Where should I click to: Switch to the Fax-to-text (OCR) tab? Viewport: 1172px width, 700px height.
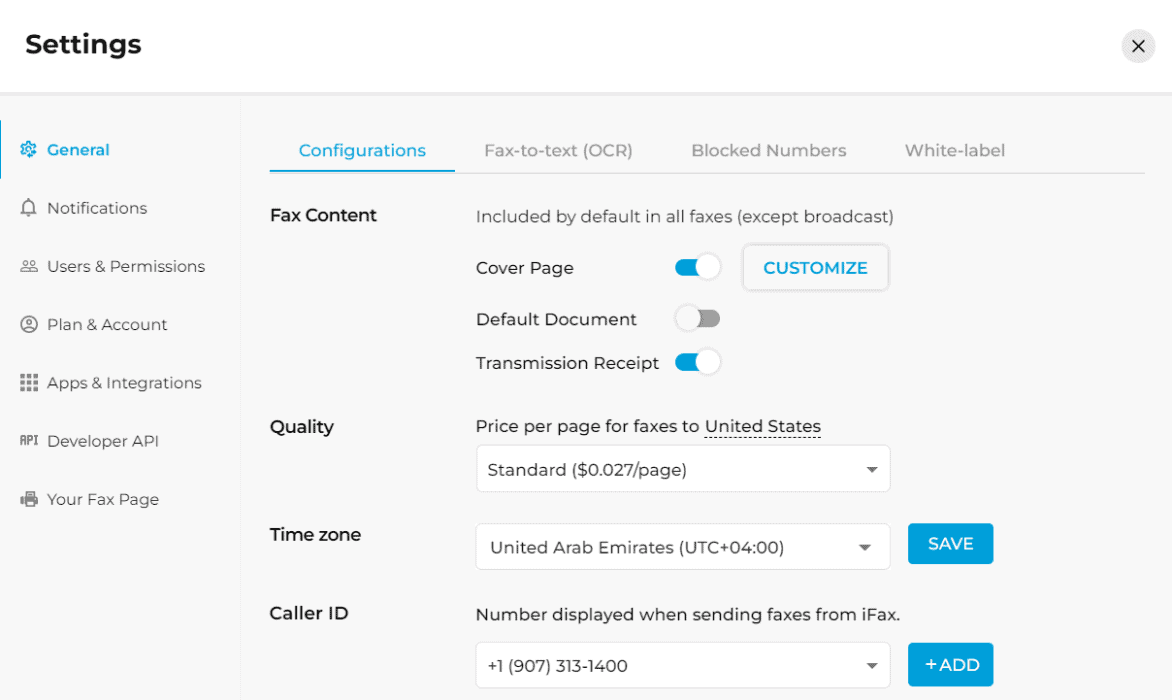558,151
